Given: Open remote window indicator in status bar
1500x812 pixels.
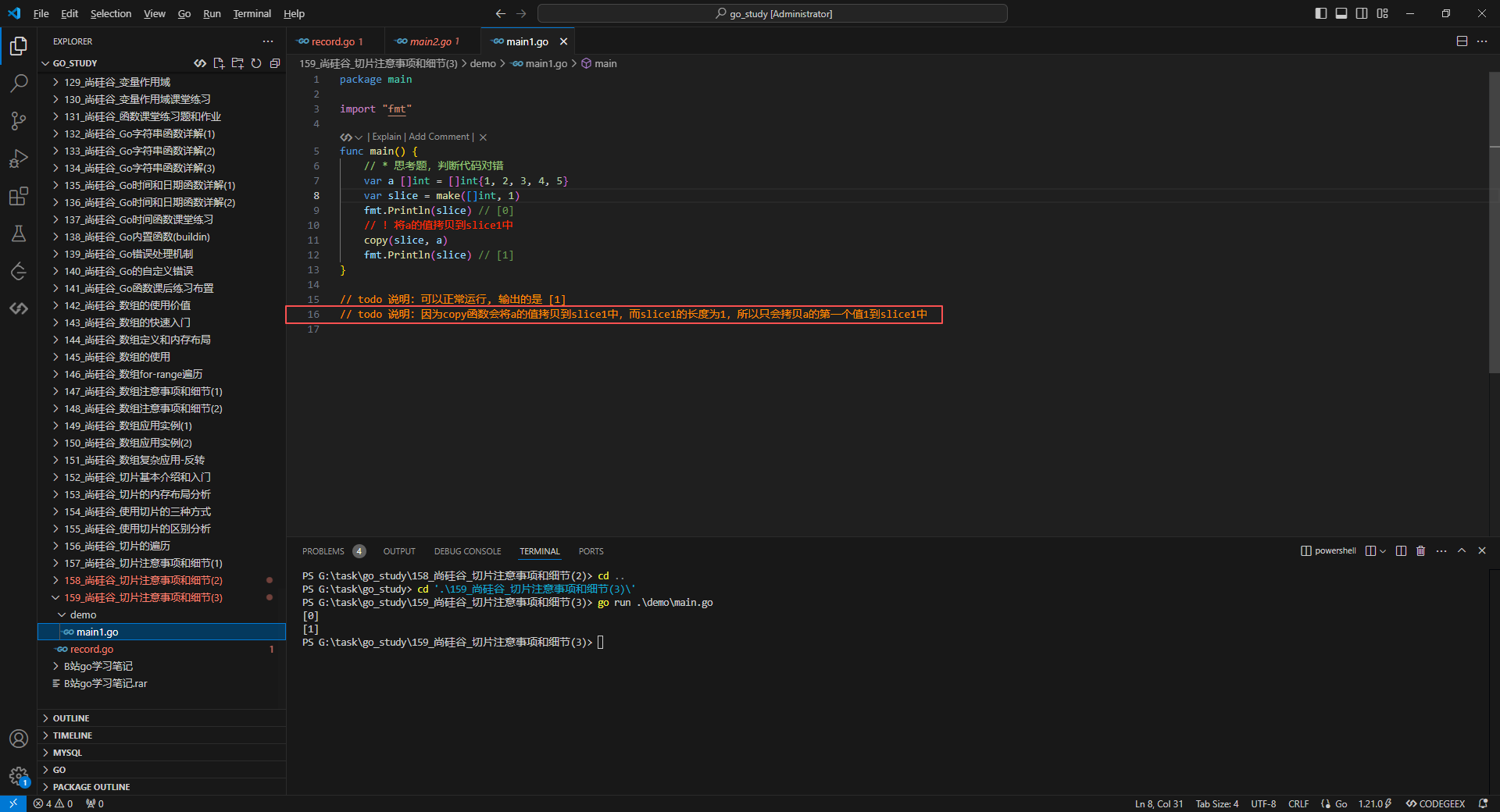Looking at the screenshot, I should (x=13, y=803).
